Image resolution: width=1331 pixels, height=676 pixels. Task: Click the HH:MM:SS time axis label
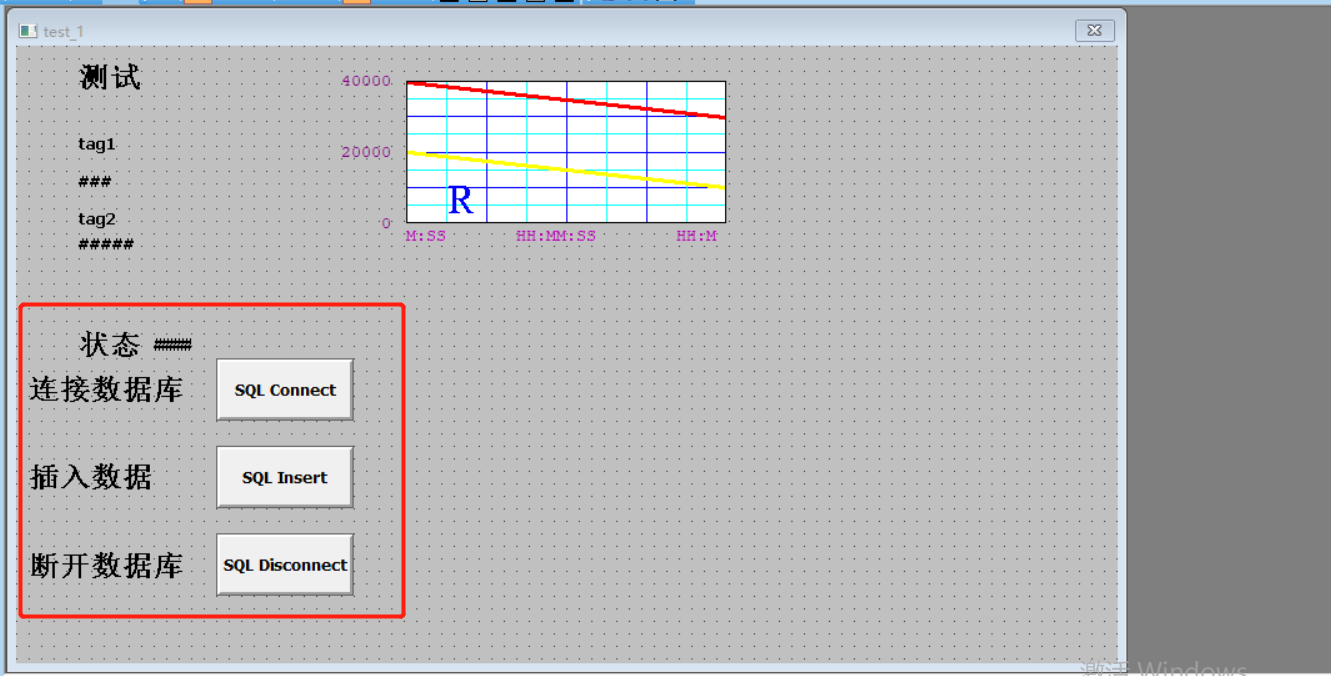[x=556, y=235]
